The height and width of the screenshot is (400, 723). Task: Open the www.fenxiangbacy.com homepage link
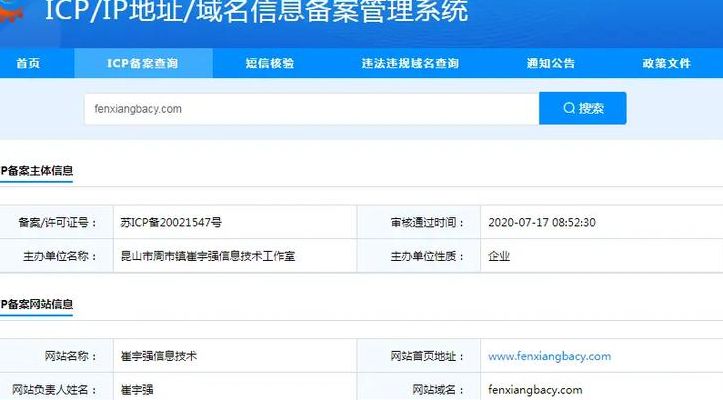[x=550, y=356]
